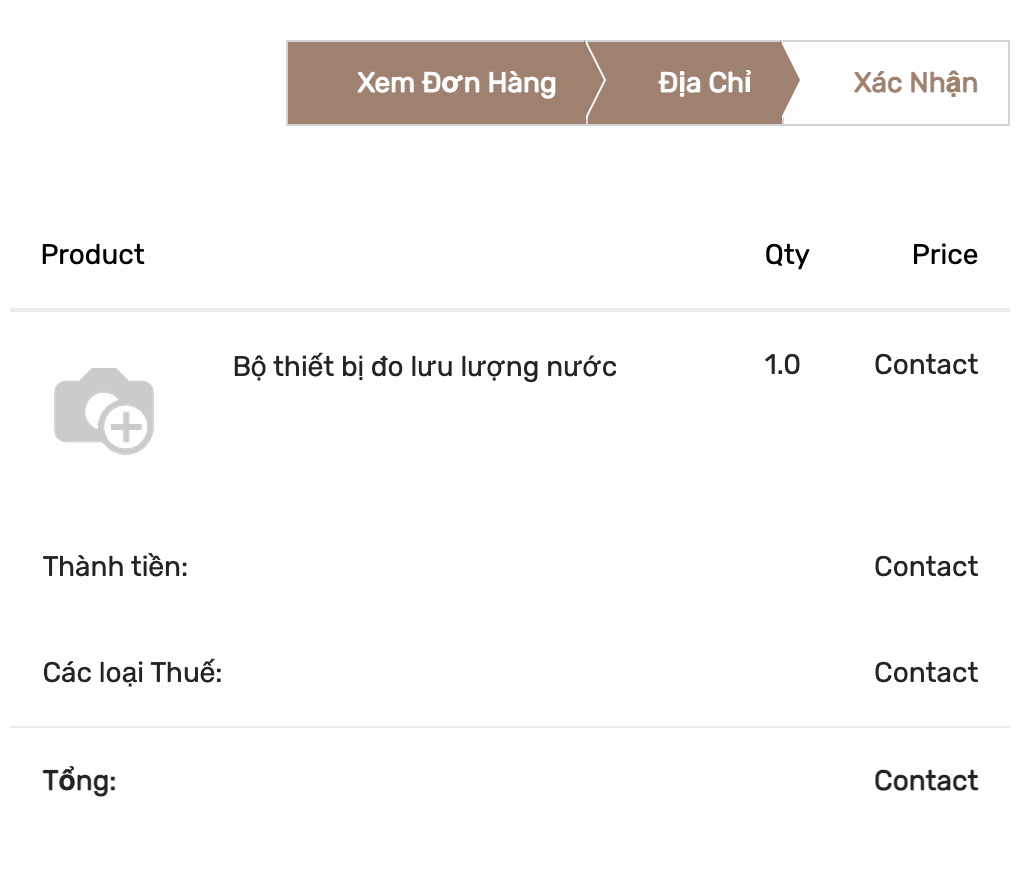Click the product placeholder camera image
This screenshot has height=876, width=1022.
(x=104, y=411)
